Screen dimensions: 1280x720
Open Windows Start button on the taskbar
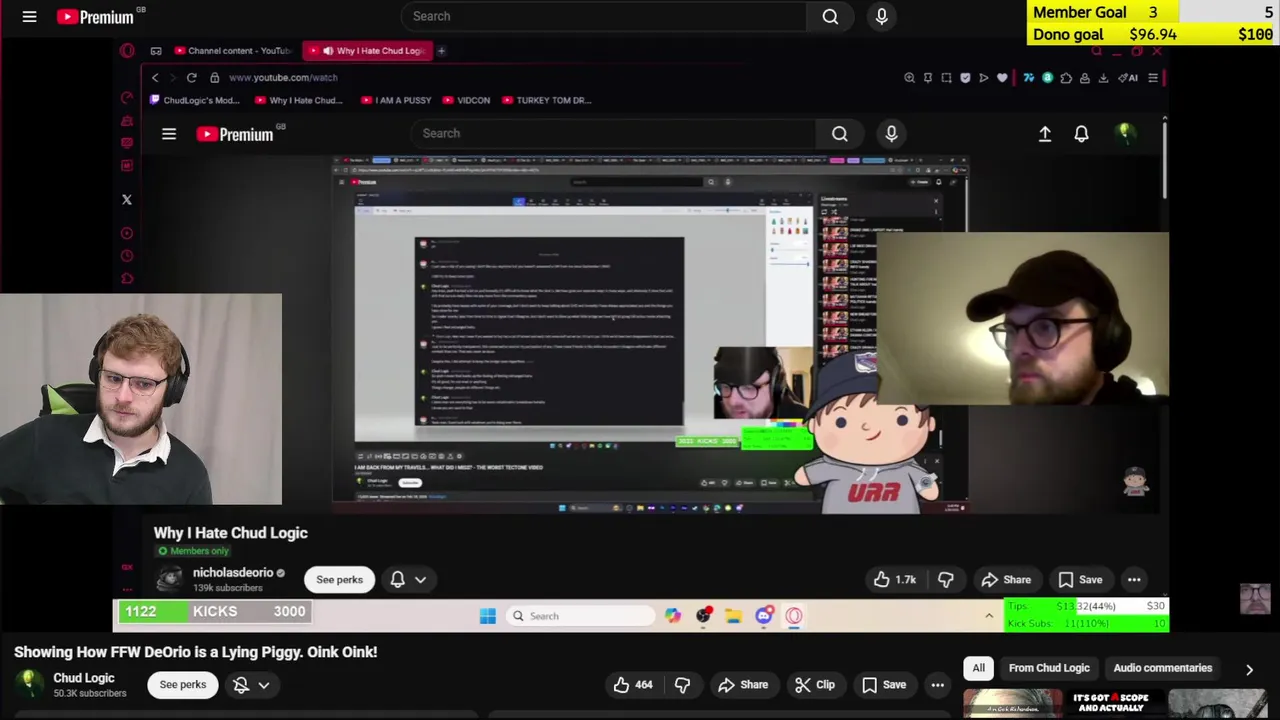[487, 616]
